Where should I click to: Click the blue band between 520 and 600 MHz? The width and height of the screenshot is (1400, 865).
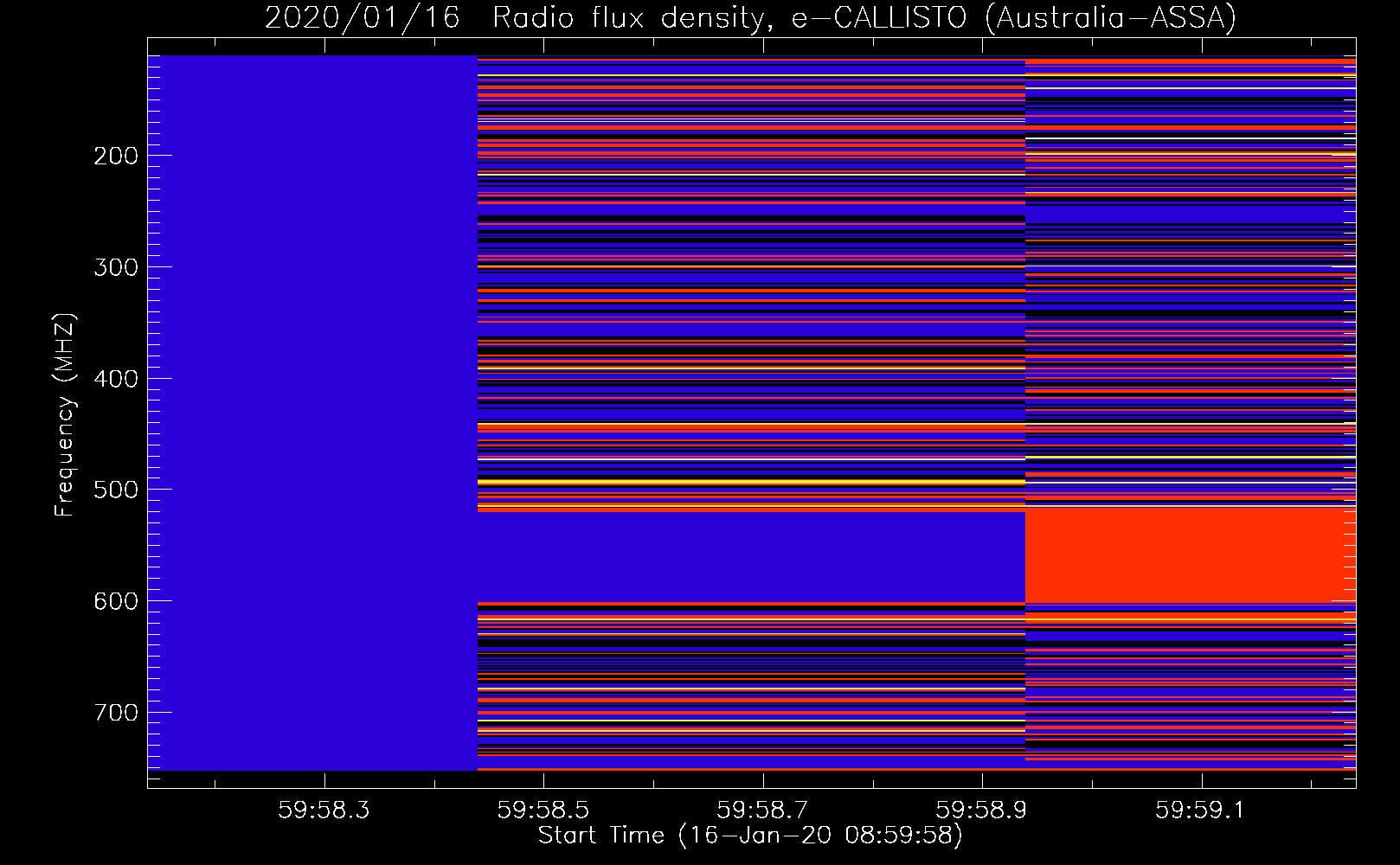pos(751,557)
